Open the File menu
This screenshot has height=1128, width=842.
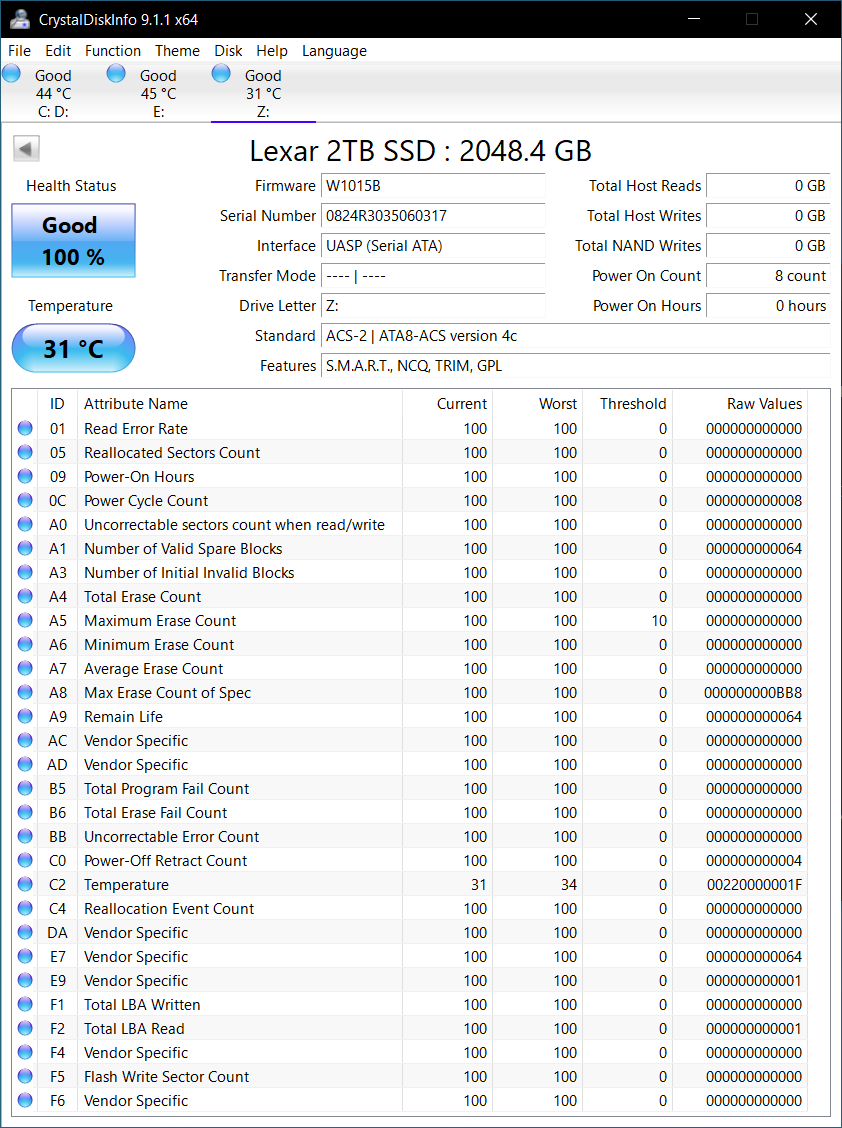[19, 51]
